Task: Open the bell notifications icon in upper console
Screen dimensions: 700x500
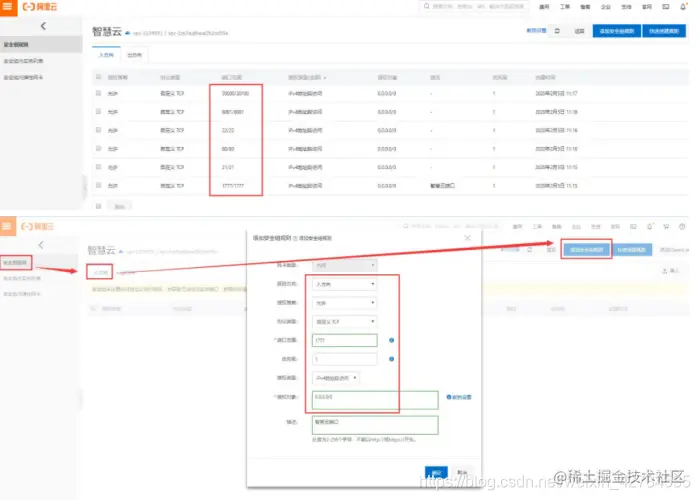Action: (x=683, y=7)
